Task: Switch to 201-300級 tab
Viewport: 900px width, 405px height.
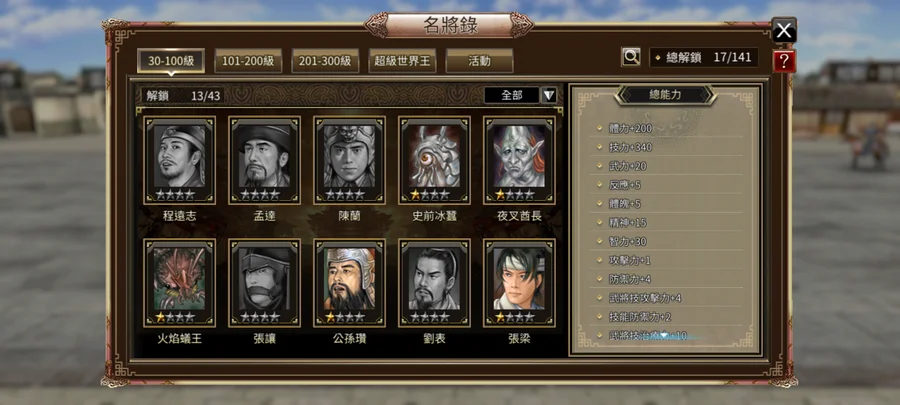Action: [x=325, y=61]
